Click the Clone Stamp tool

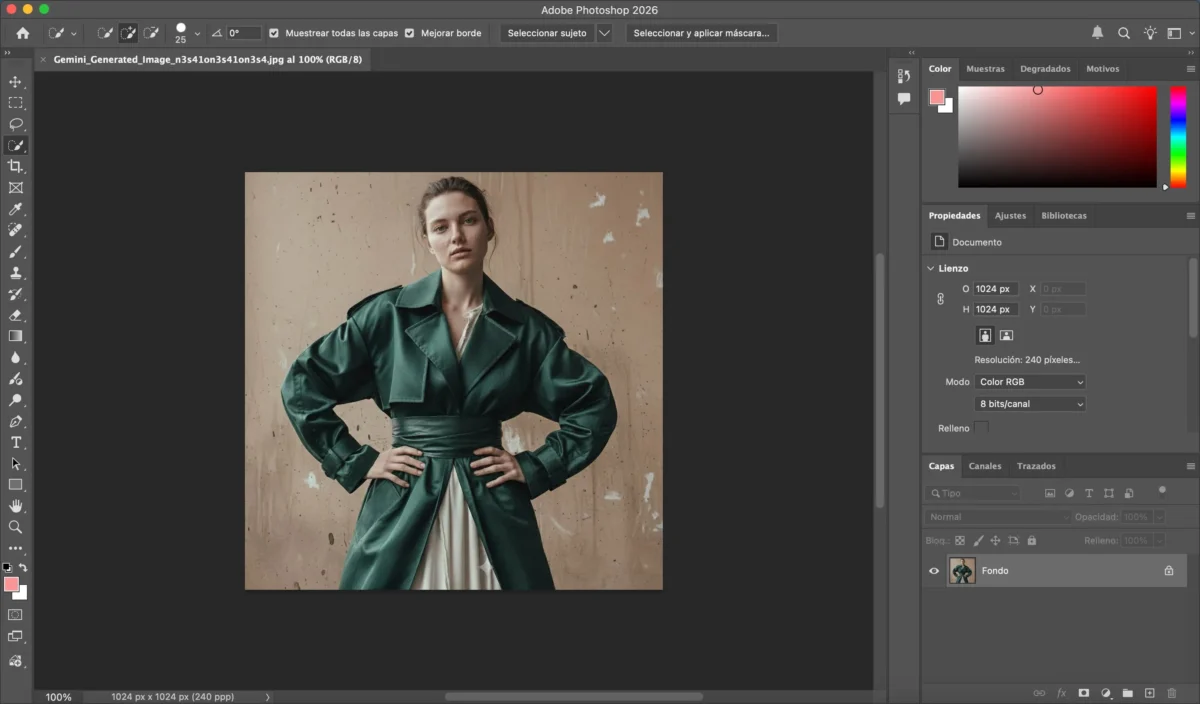pyautogui.click(x=15, y=273)
